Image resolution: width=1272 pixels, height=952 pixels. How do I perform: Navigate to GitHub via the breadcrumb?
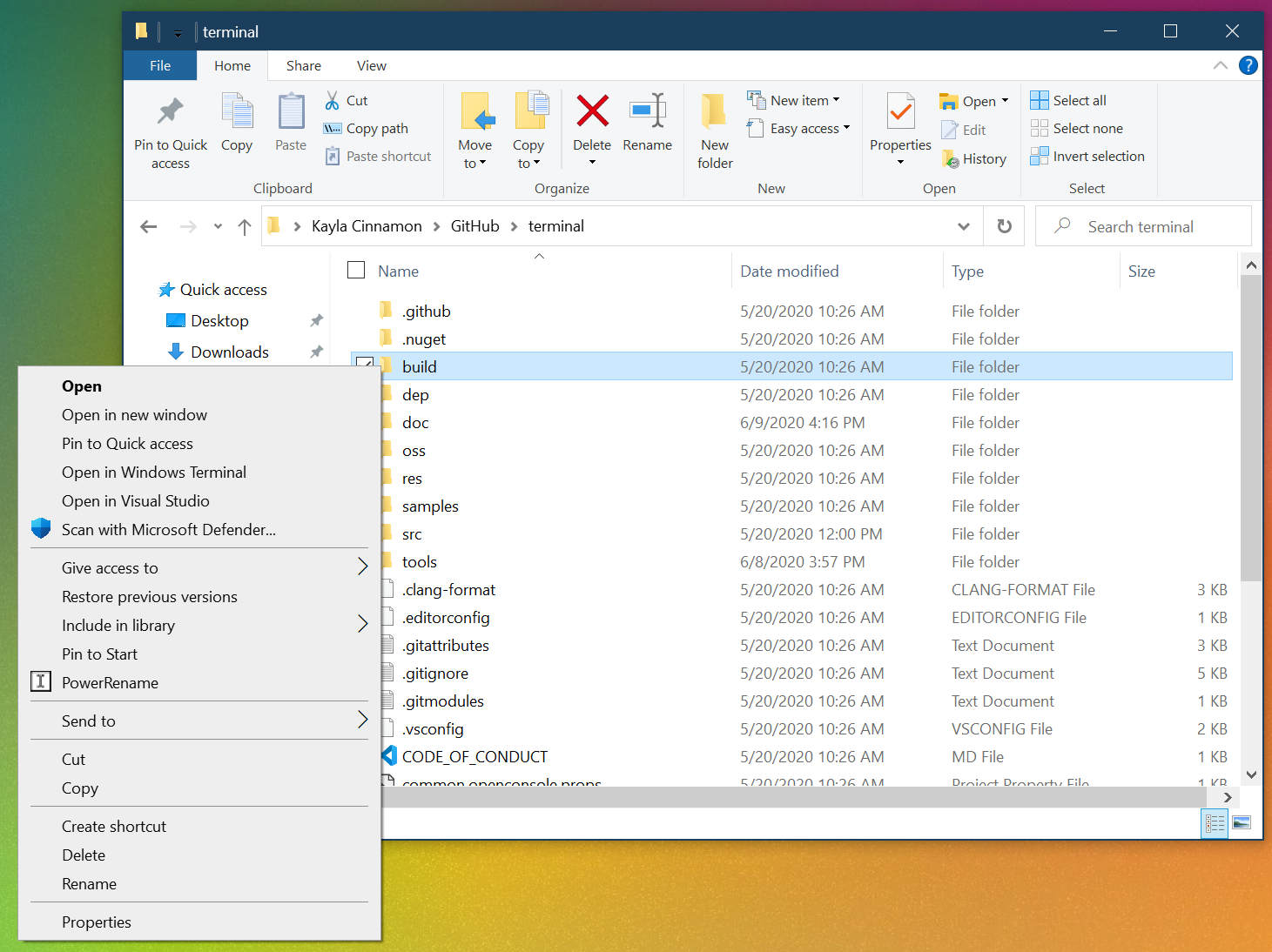474,225
